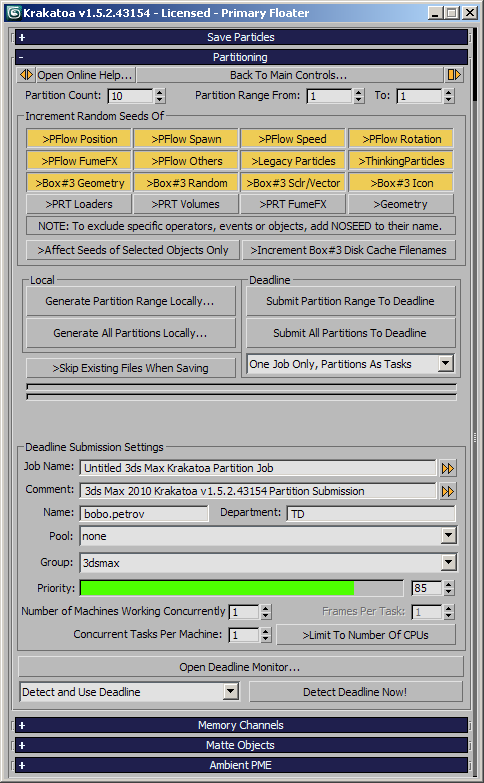The height and width of the screenshot is (783, 484).
Task: Click Generate Partition Range Locally button
Action: 130,301
